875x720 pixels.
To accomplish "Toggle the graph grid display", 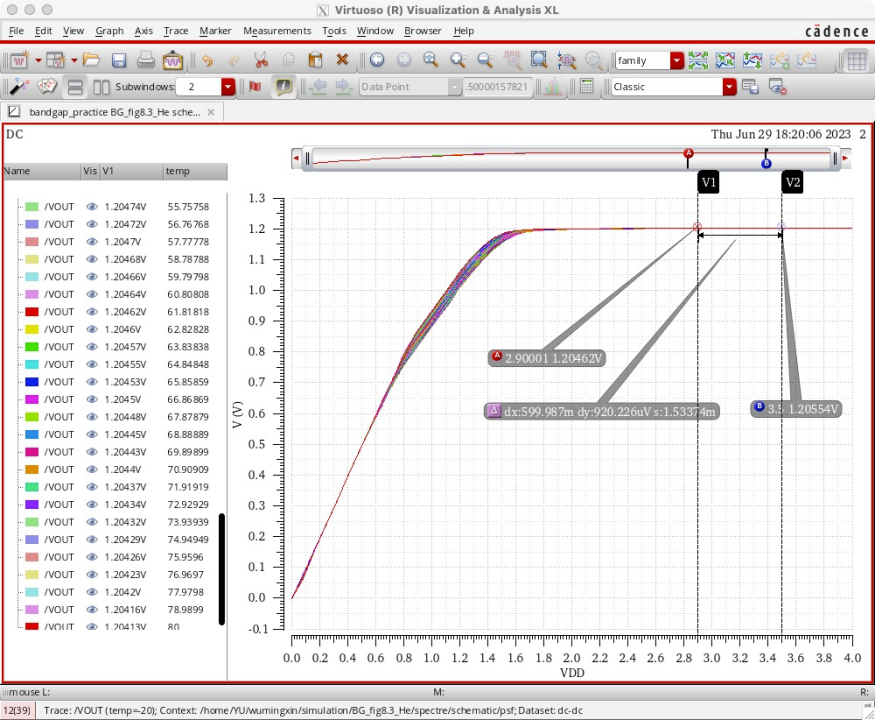I will (856, 60).
